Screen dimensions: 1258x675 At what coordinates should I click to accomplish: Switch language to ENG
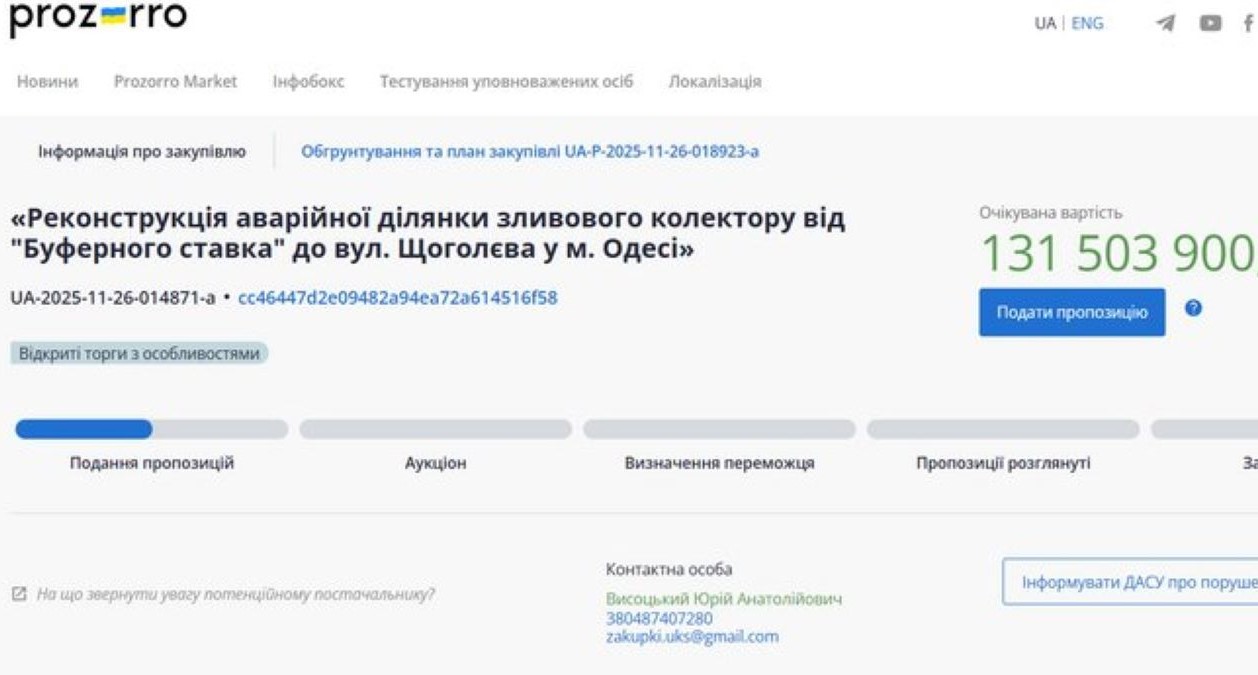point(1088,24)
